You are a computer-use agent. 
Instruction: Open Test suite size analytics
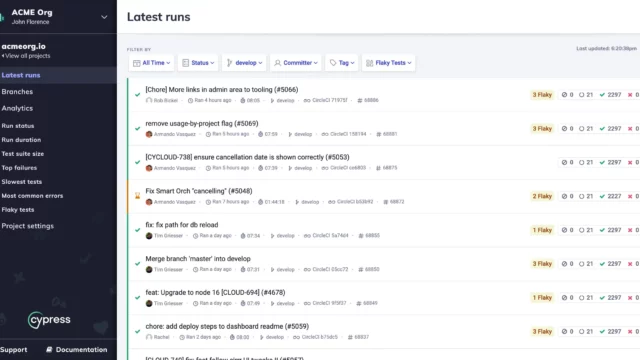(x=22, y=154)
